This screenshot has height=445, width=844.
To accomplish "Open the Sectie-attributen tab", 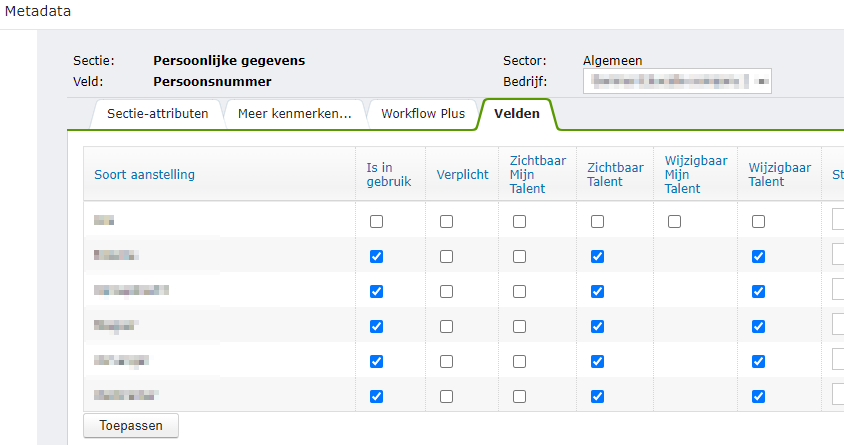I will [x=157, y=113].
